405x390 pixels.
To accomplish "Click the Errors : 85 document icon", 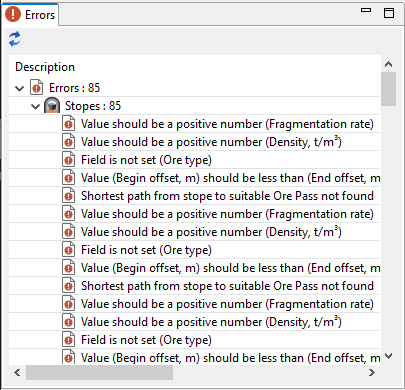I will 36,88.
